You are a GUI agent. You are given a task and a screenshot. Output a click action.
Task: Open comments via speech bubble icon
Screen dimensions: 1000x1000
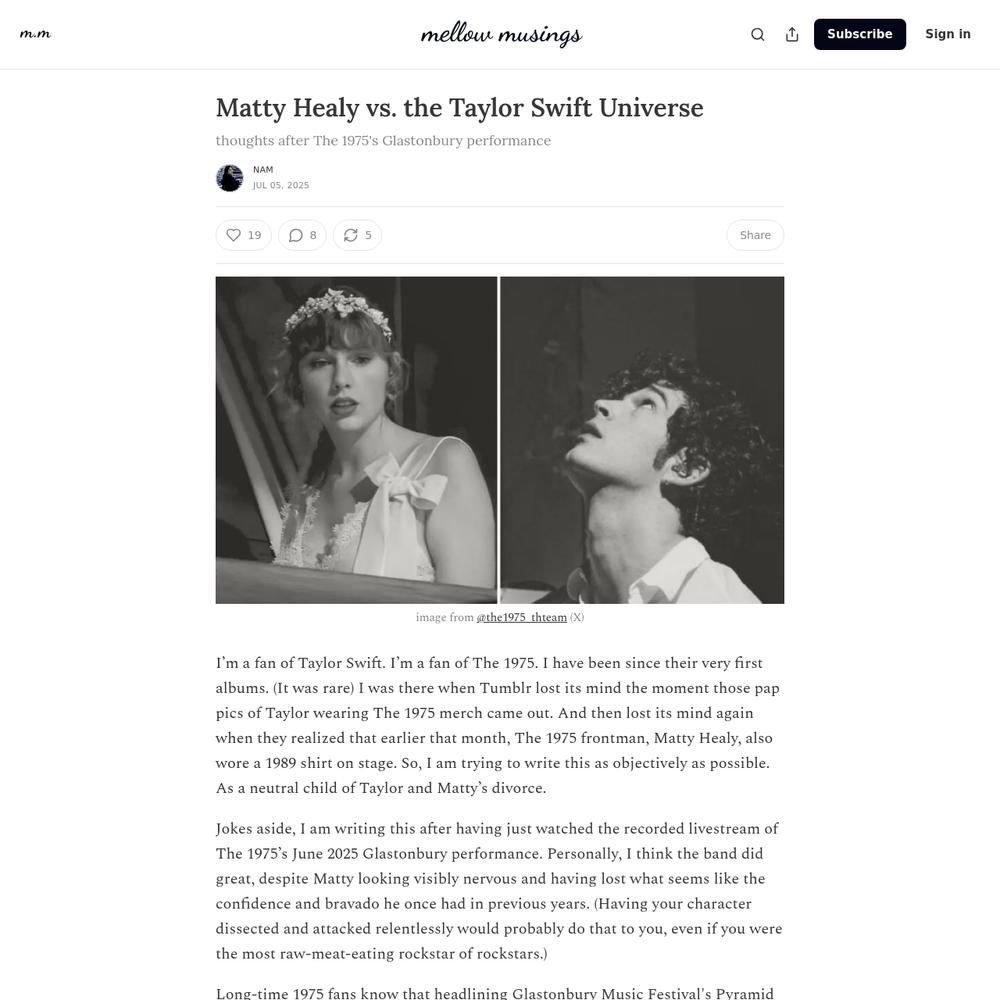[295, 235]
